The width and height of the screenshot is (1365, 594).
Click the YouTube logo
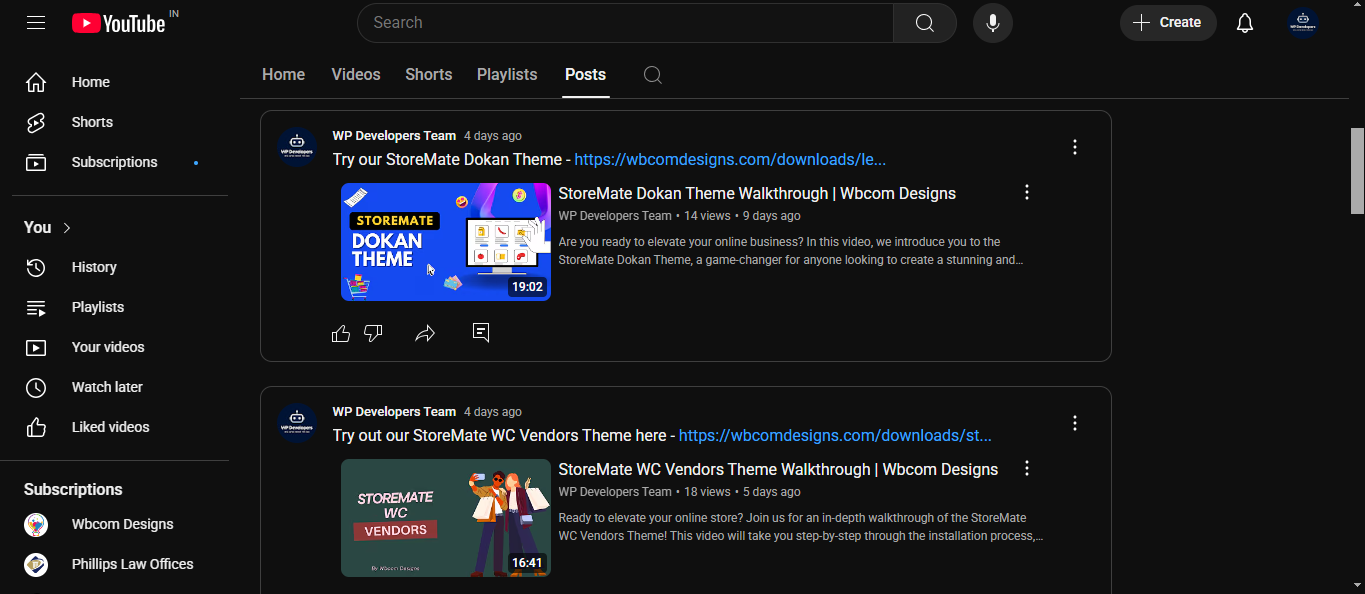coord(119,23)
